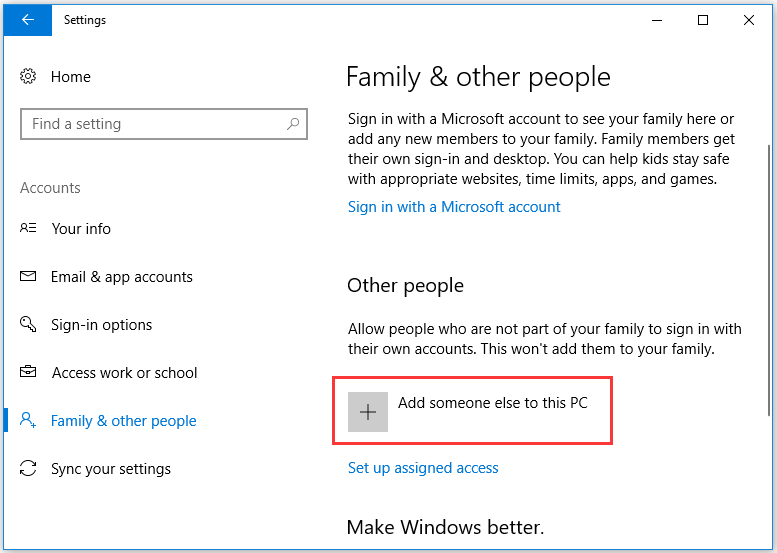Click the Family person-plus icon
This screenshot has width=777, height=553.
point(28,420)
